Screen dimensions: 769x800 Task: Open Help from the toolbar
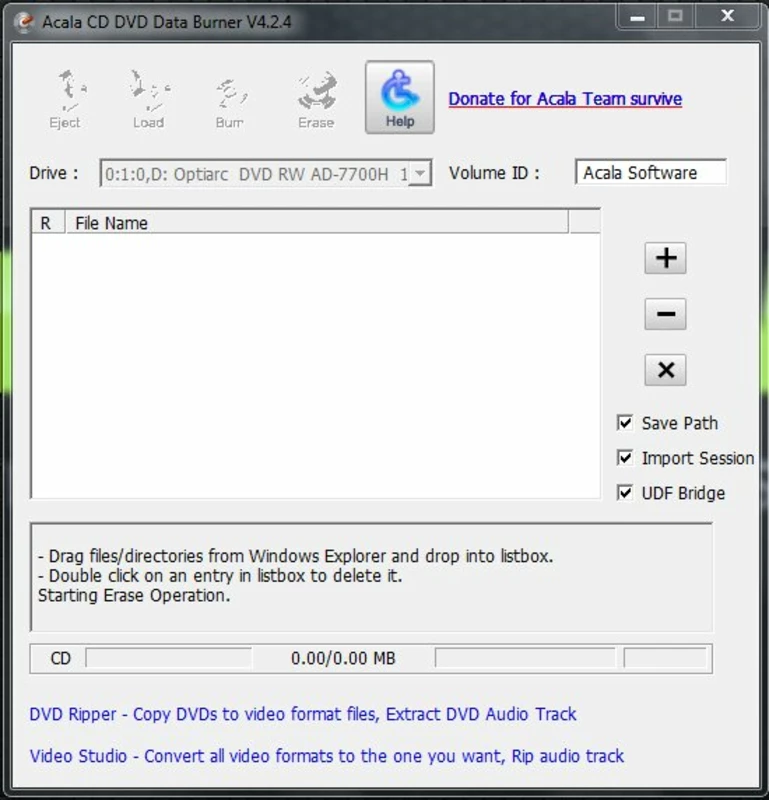pos(400,97)
